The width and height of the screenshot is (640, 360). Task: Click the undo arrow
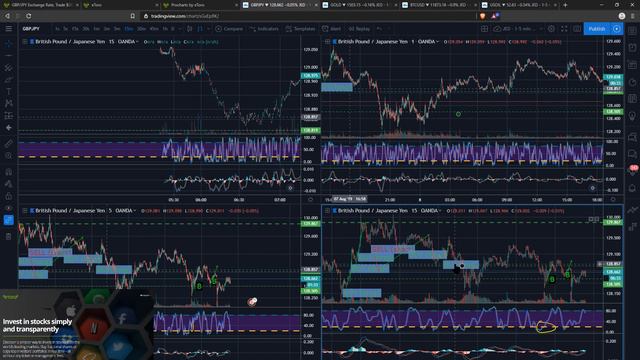coord(380,29)
